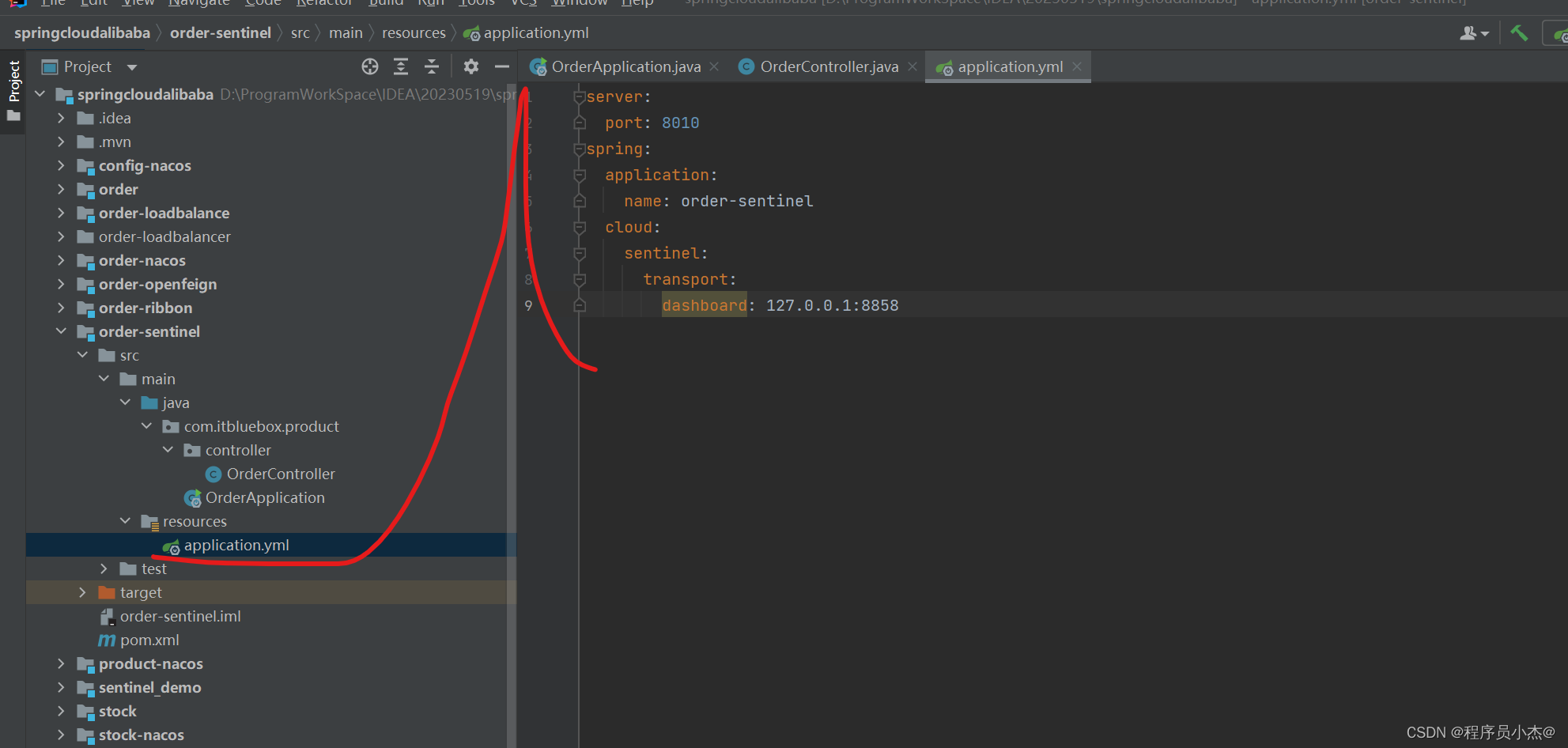This screenshot has height=748, width=1568.
Task: Click the port value 8010
Action: pos(681,123)
